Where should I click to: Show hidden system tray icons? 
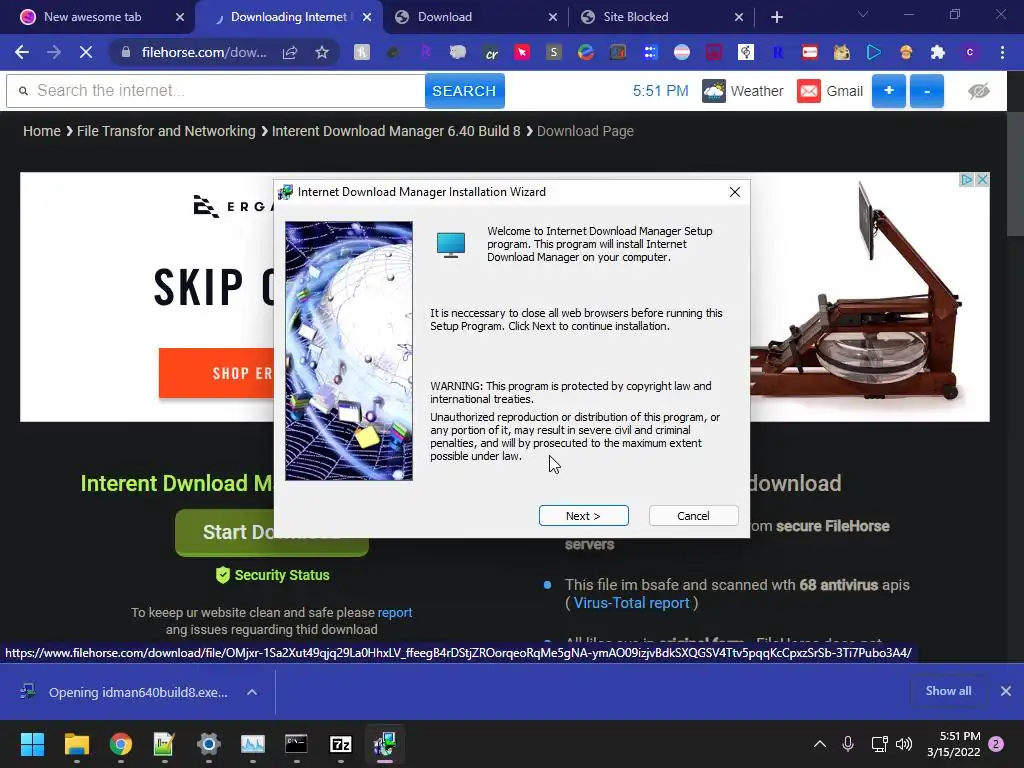pos(820,744)
